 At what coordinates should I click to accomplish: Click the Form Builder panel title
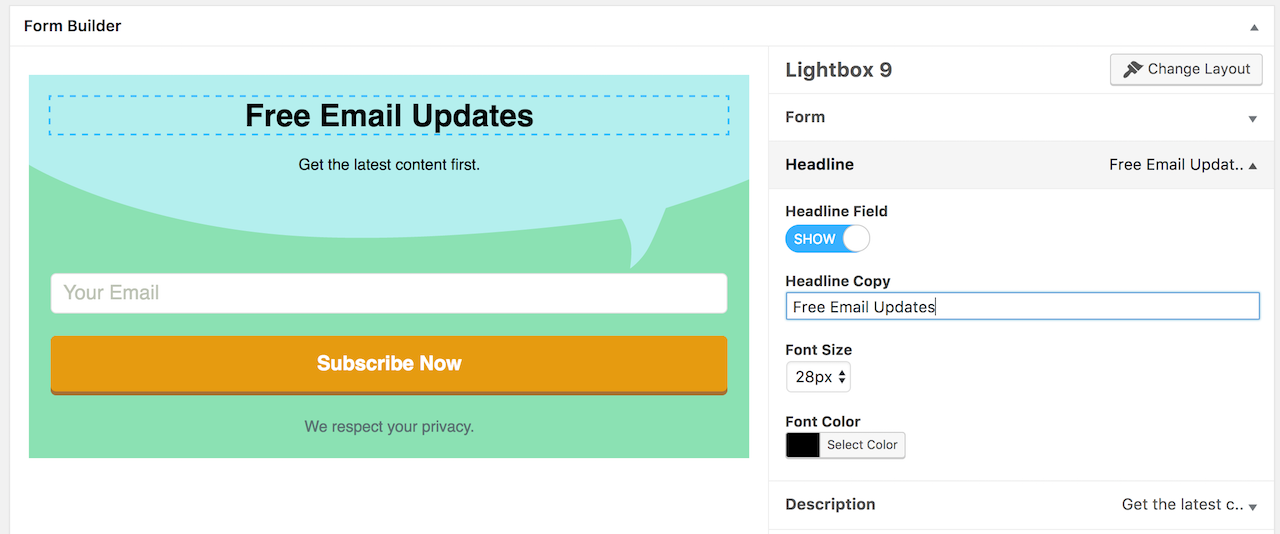click(x=72, y=26)
